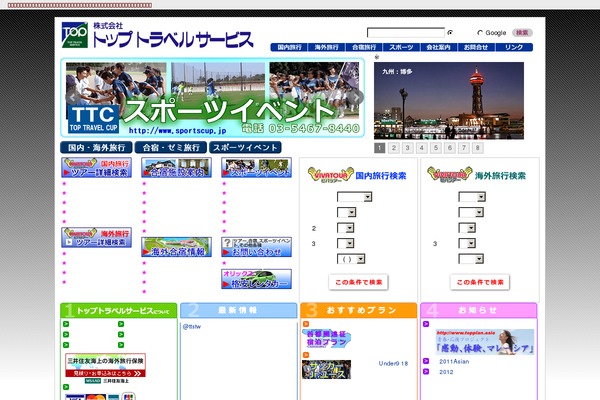Open second dropdown in 国内旅行検索 panel

346,212
